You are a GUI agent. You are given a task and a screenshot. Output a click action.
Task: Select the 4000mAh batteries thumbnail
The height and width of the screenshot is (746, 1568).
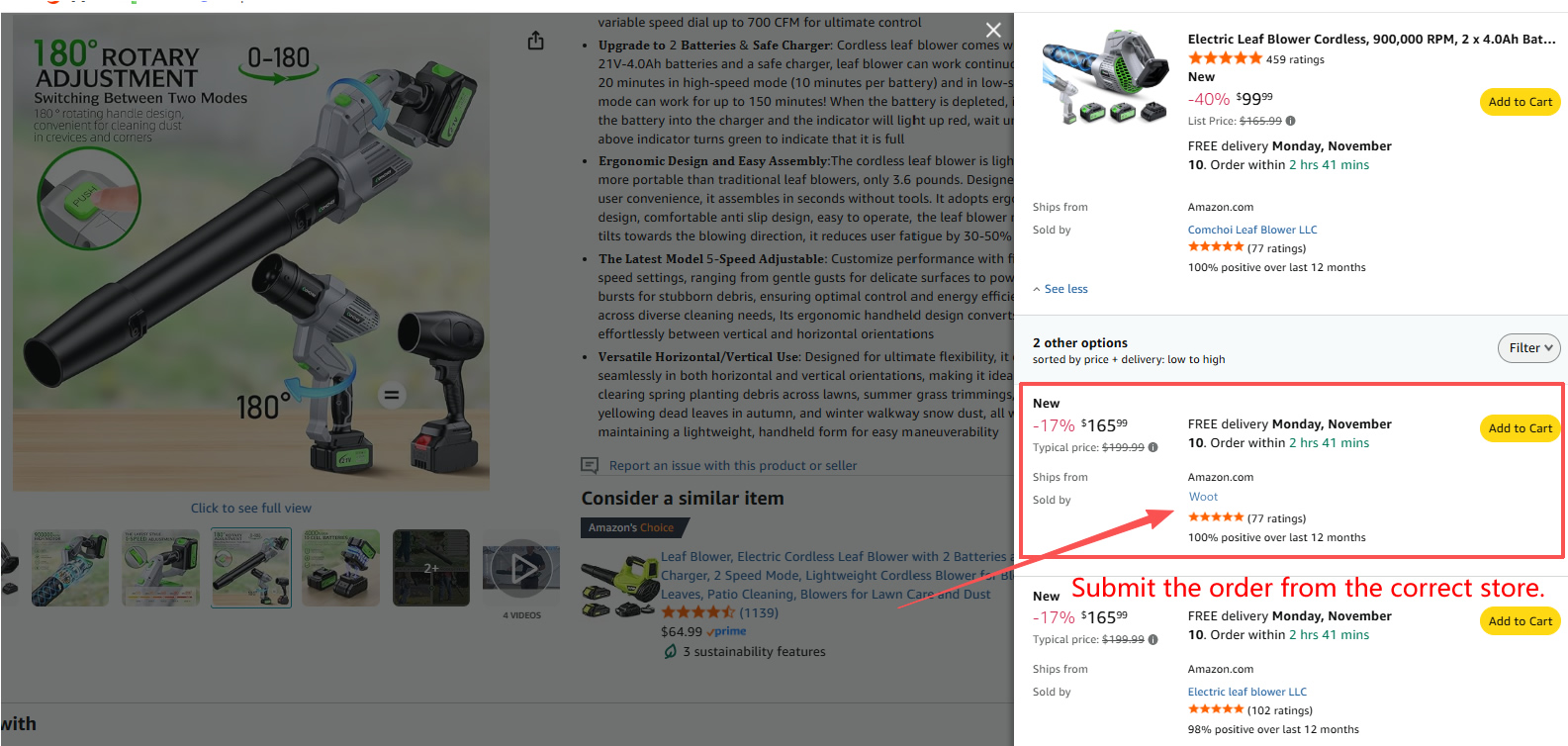(341, 568)
